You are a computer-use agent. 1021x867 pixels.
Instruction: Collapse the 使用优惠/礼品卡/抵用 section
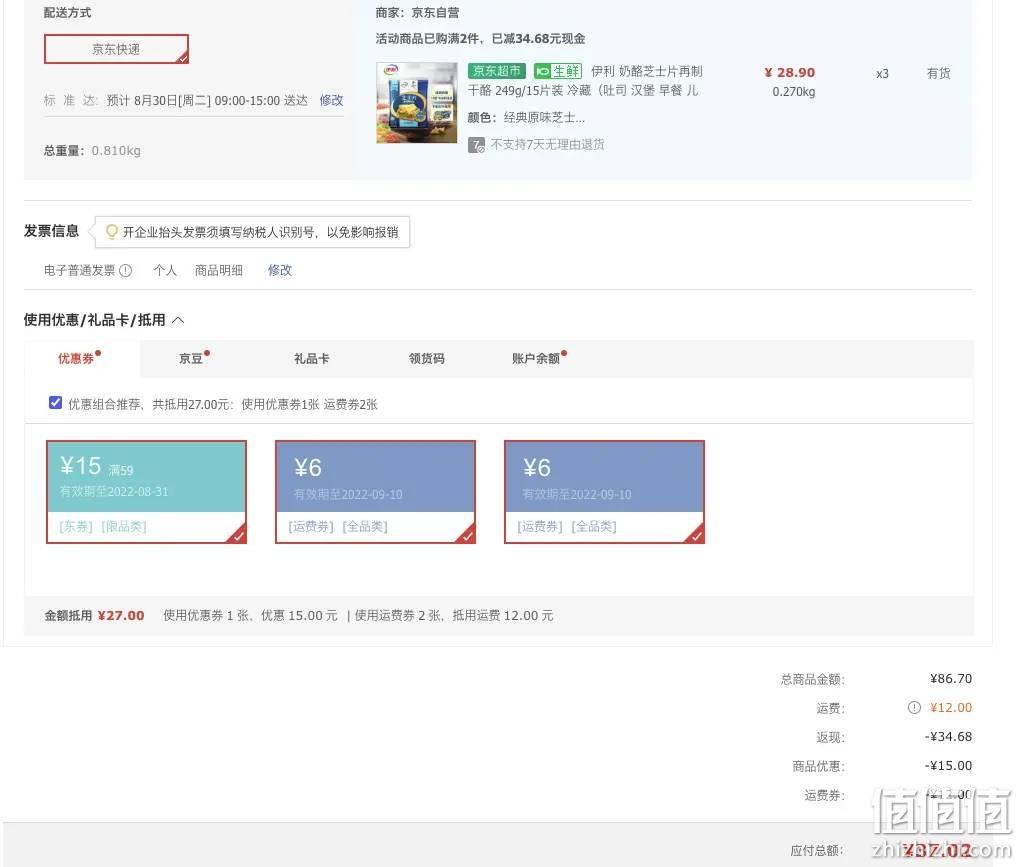178,320
